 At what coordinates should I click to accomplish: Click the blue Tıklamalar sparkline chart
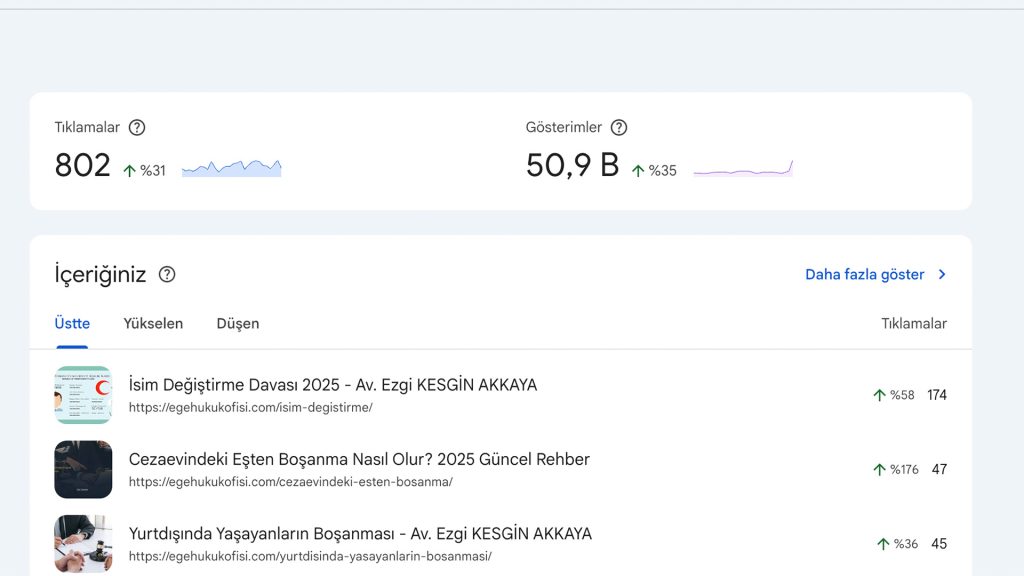(x=231, y=168)
